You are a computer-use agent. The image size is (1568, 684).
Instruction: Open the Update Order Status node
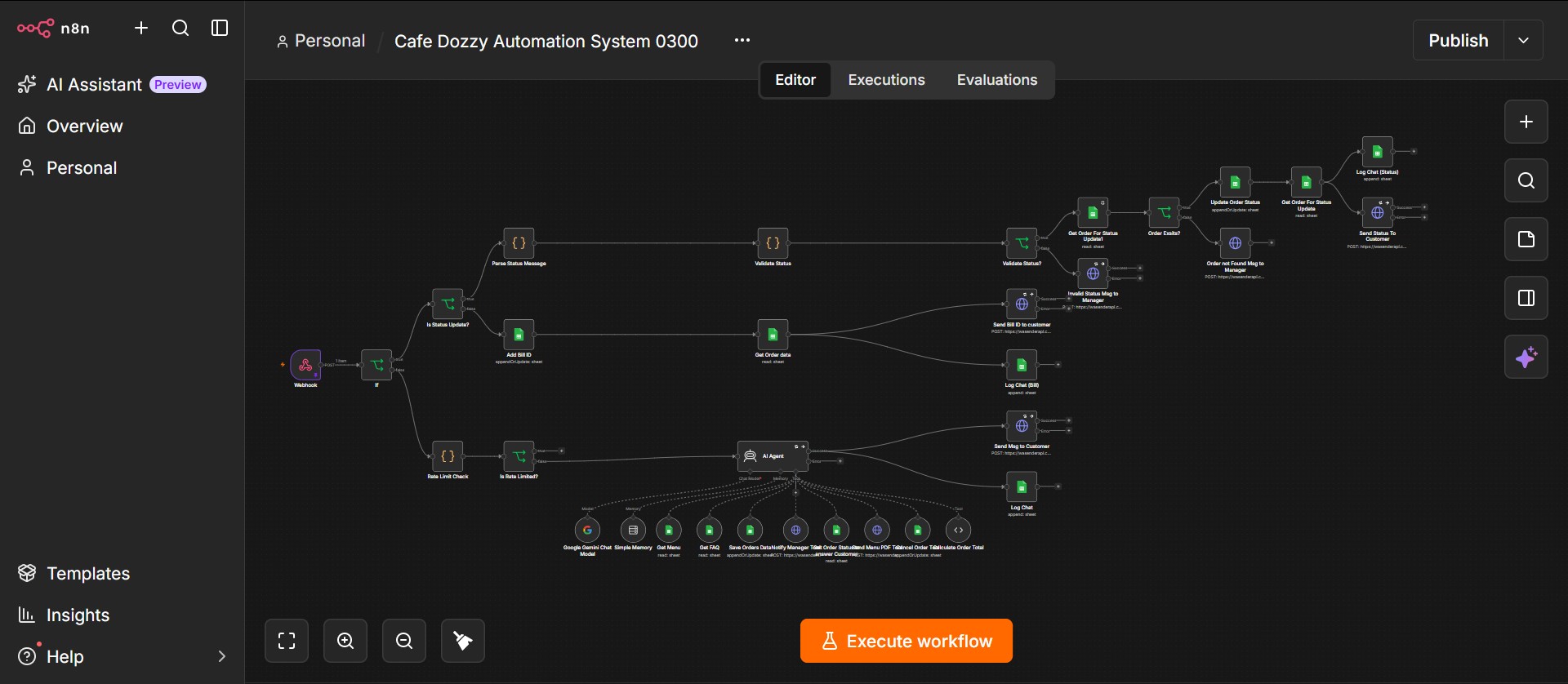[1235, 183]
